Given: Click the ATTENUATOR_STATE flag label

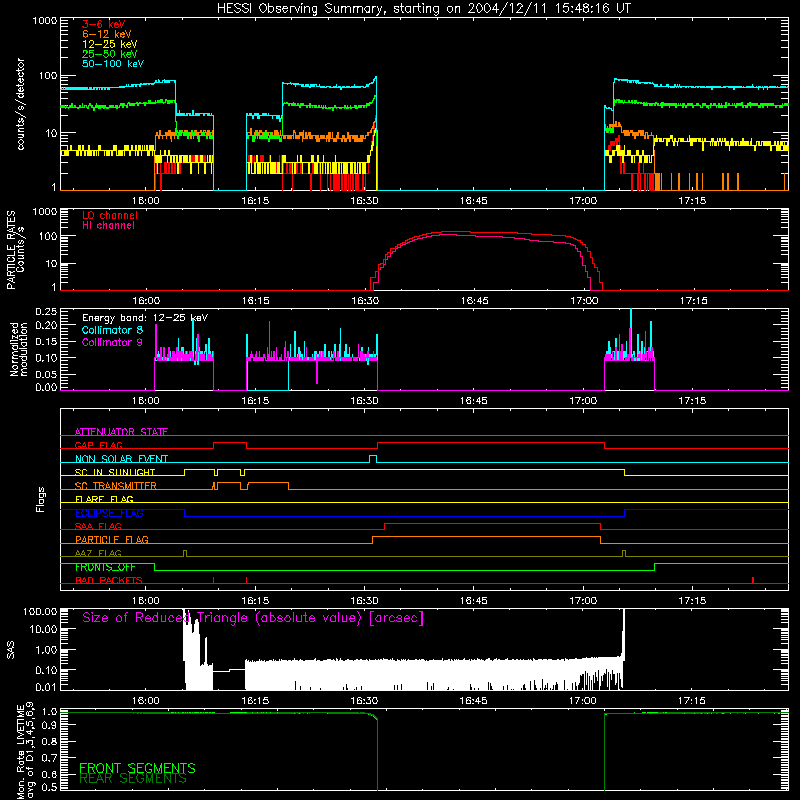Looking at the screenshot, I should (x=121, y=432).
